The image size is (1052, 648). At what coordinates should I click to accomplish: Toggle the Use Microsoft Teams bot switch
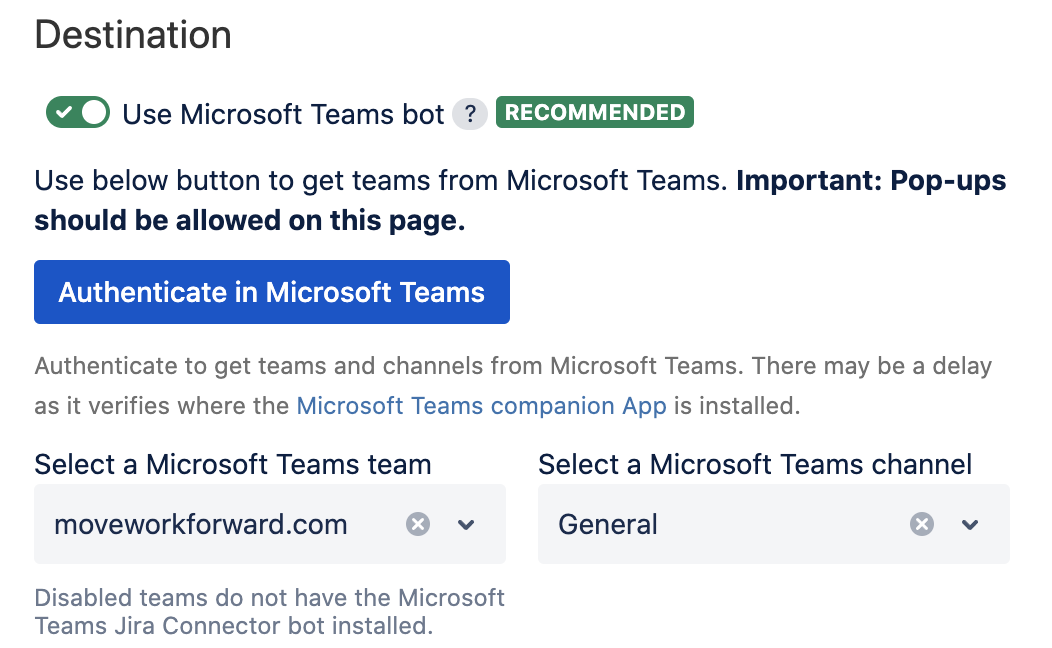pyautogui.click(x=77, y=113)
